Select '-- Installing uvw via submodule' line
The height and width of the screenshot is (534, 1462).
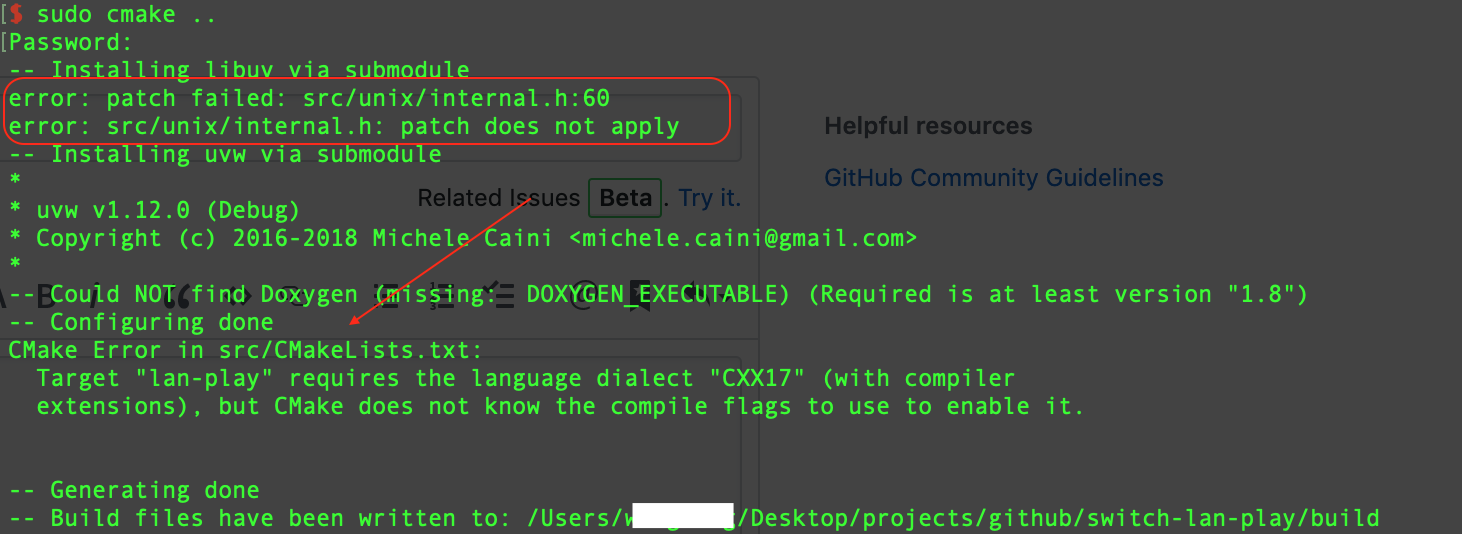coord(225,155)
